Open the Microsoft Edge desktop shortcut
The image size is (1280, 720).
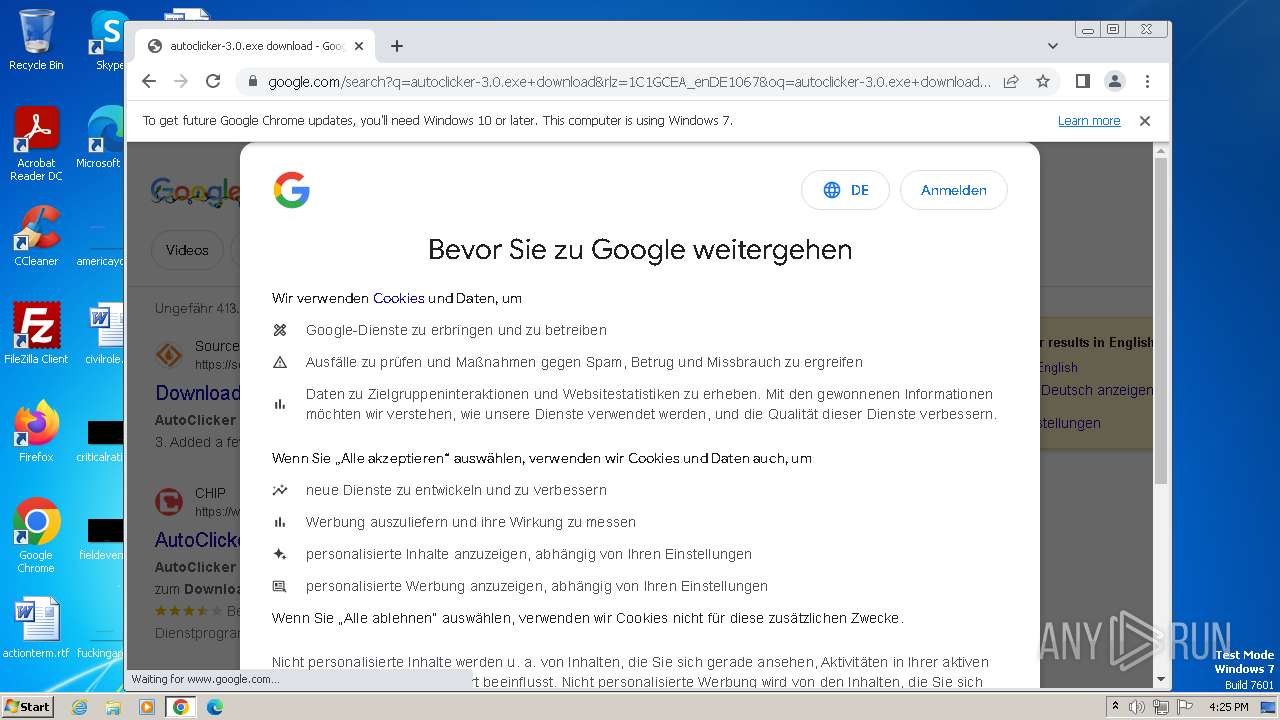tap(100, 138)
